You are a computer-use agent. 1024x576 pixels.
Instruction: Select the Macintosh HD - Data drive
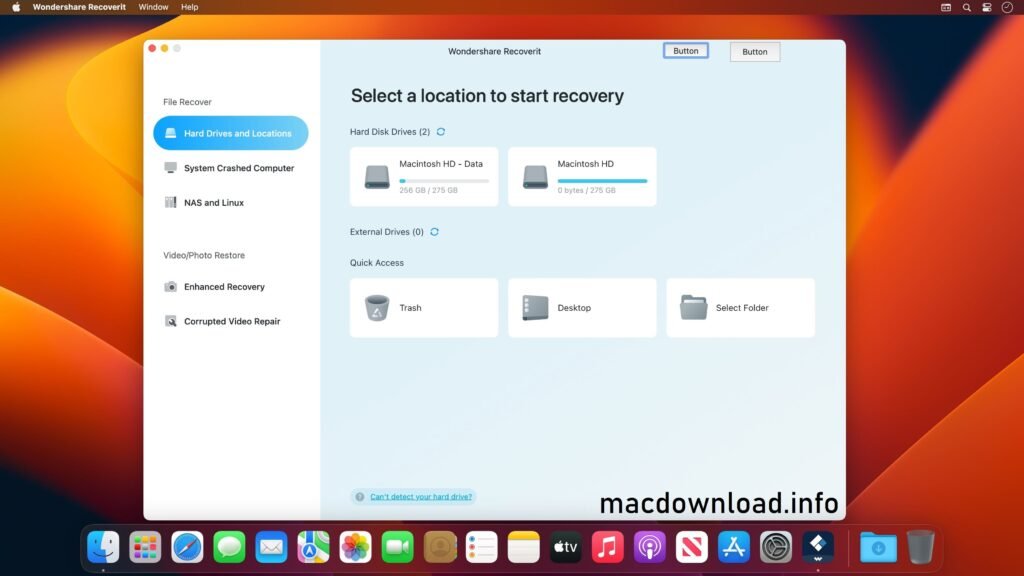(x=423, y=176)
